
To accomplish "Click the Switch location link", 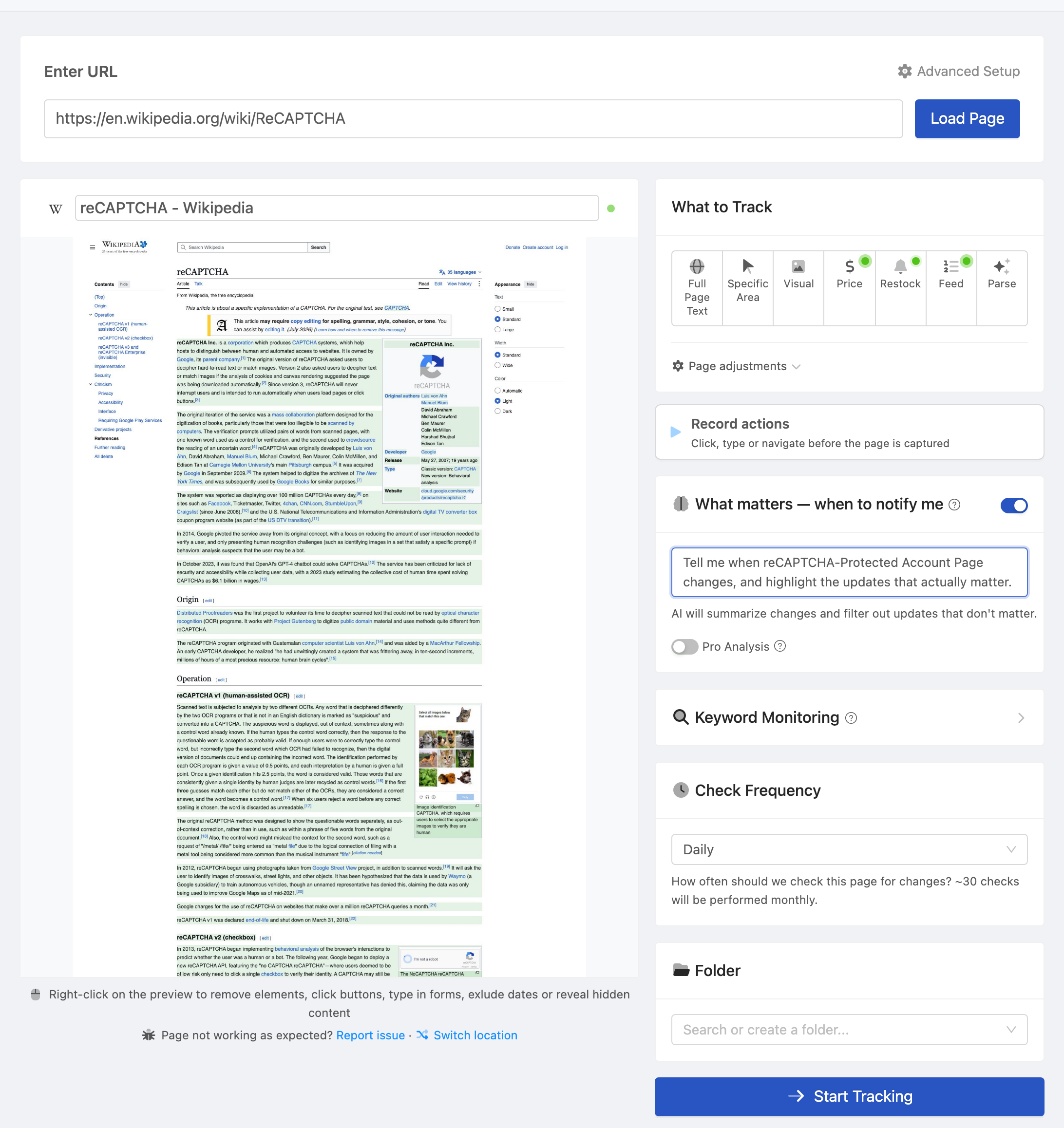I will (475, 1035).
